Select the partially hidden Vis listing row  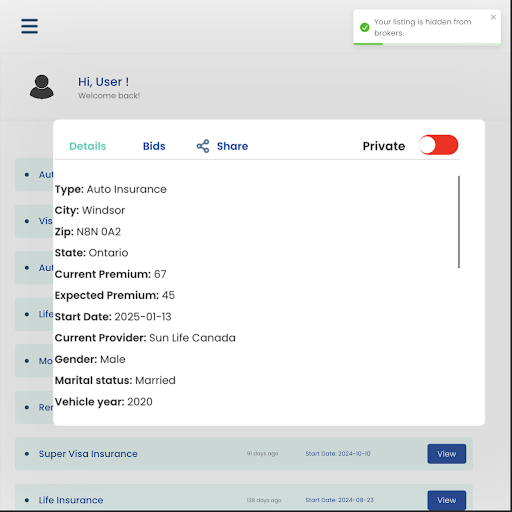click(34, 221)
